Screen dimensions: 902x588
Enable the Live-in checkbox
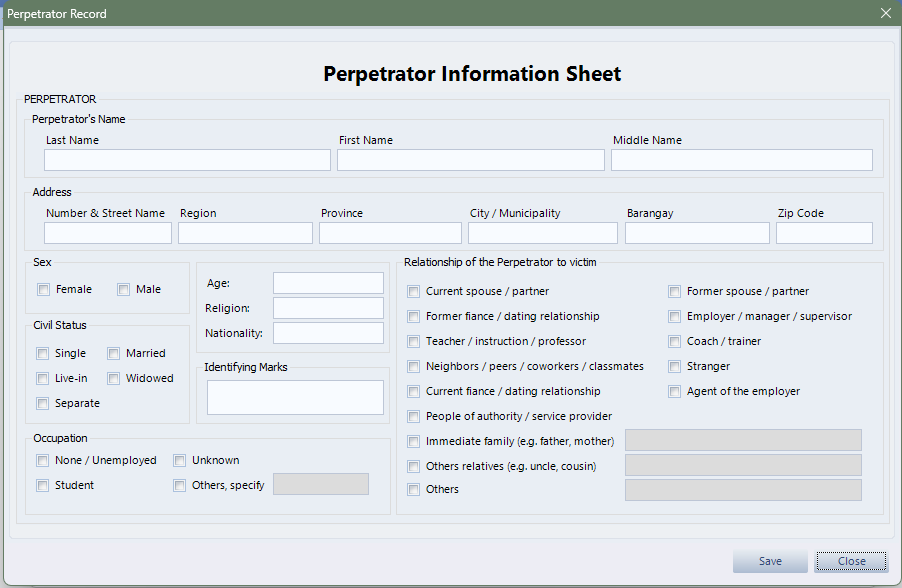(x=42, y=379)
